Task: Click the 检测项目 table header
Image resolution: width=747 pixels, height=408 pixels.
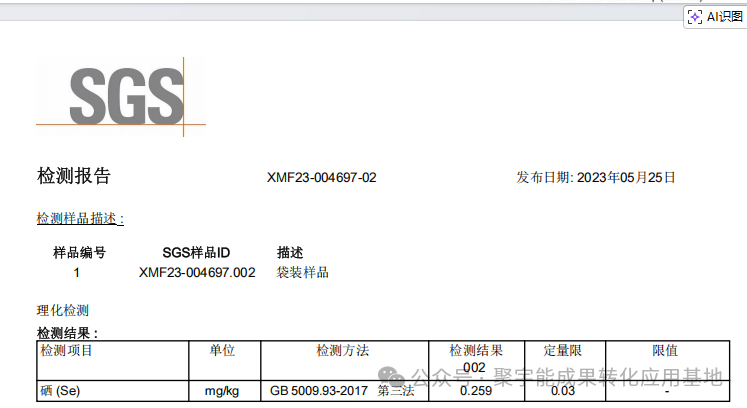Action: point(113,361)
